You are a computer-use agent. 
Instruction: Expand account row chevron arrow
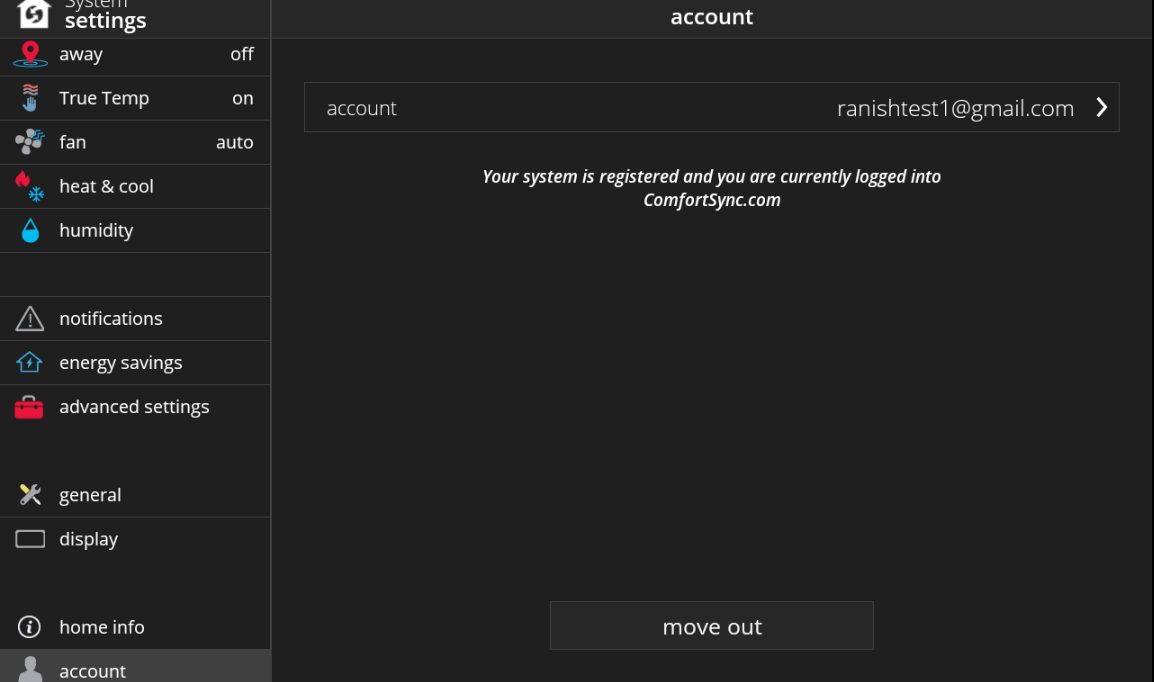1101,107
